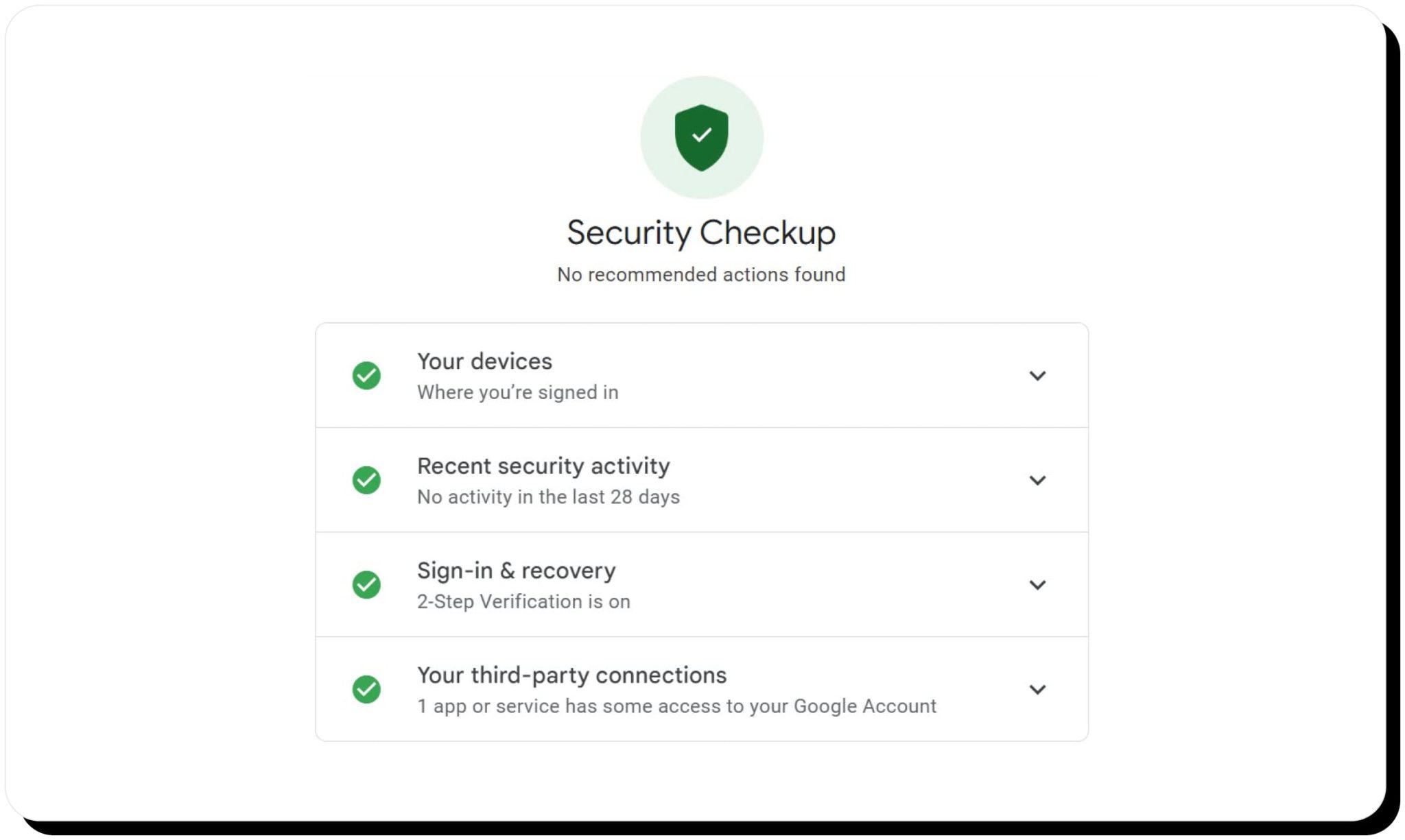1405x840 pixels.
Task: Expand the Your devices section chevron
Action: (1037, 376)
